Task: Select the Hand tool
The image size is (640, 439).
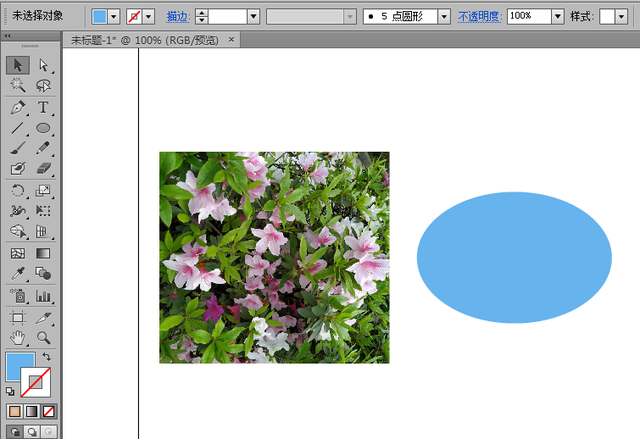Action: tap(17, 337)
